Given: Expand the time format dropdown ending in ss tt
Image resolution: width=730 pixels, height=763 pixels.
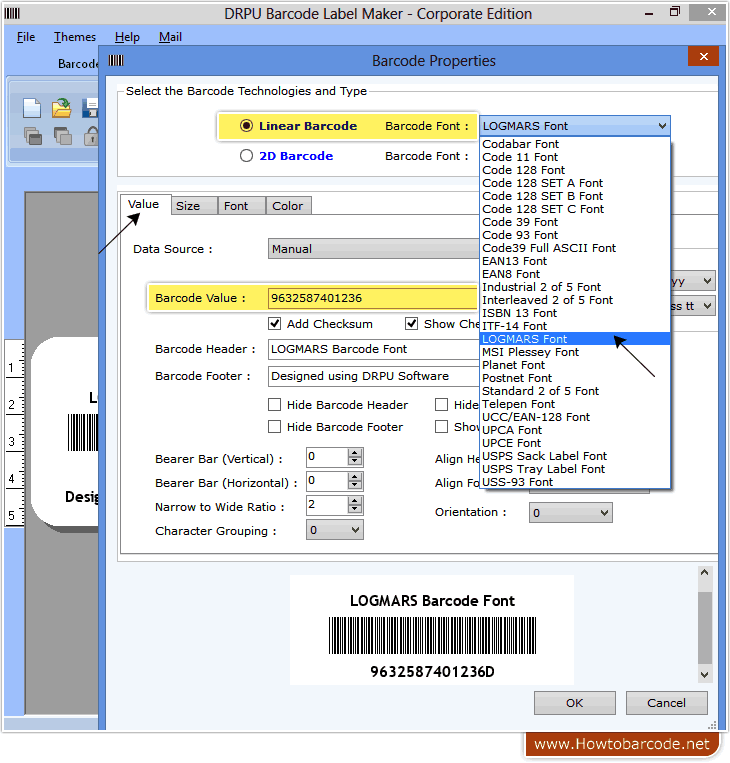Looking at the screenshot, I should point(708,306).
